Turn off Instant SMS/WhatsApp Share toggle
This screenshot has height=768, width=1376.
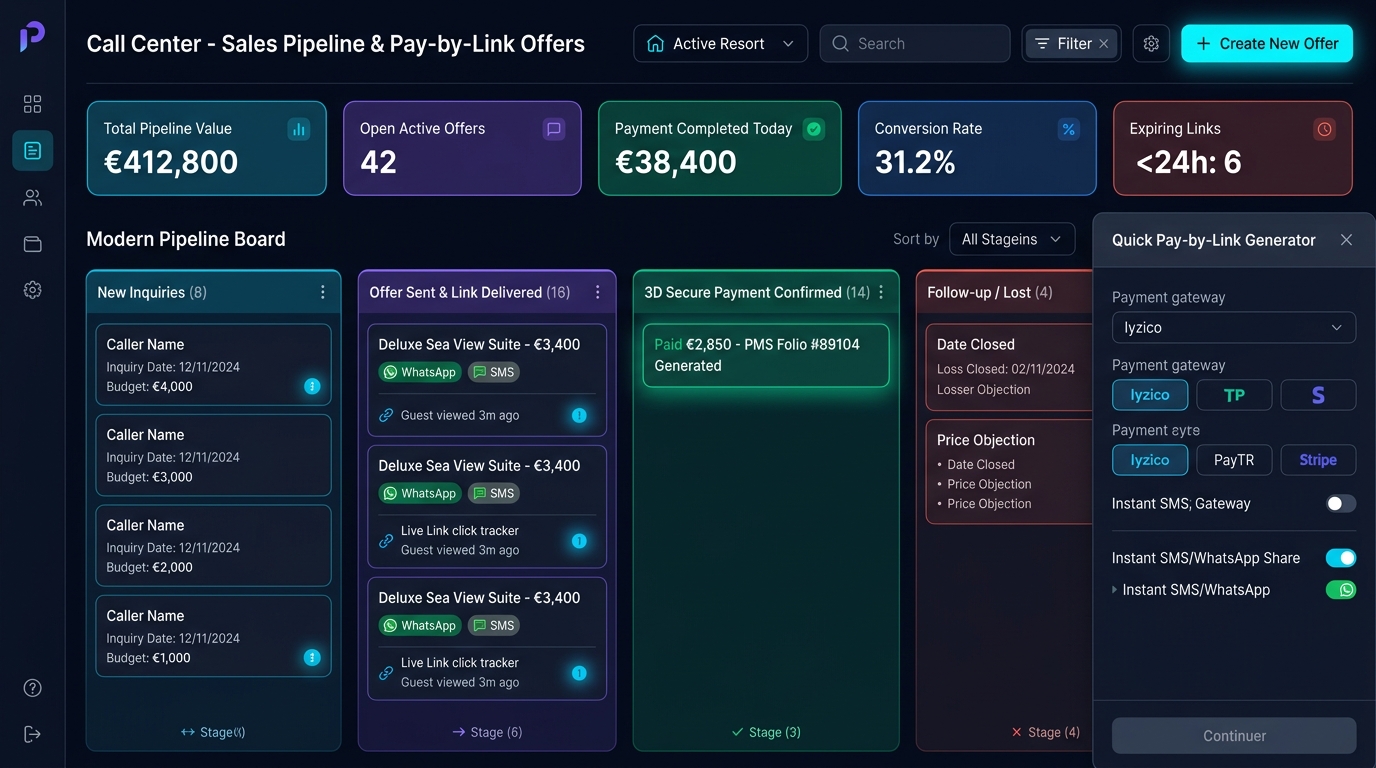pyautogui.click(x=1341, y=558)
